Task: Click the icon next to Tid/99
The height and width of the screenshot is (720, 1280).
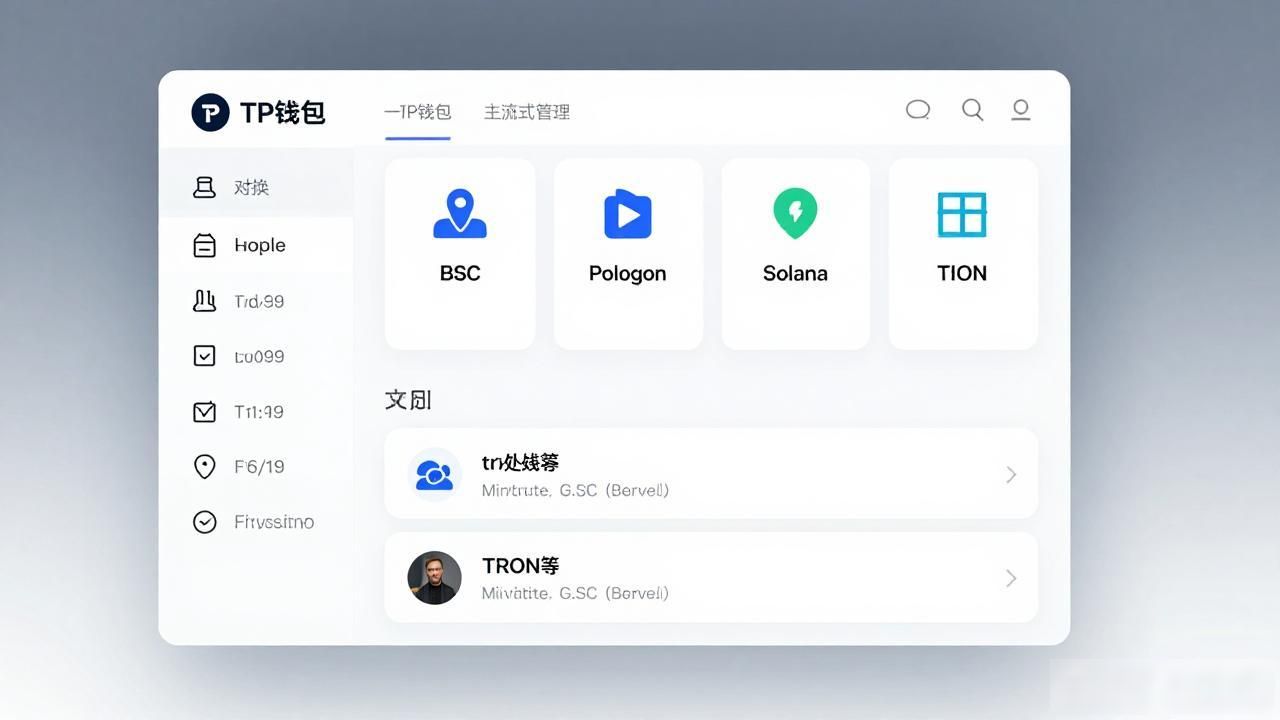Action: [204, 301]
